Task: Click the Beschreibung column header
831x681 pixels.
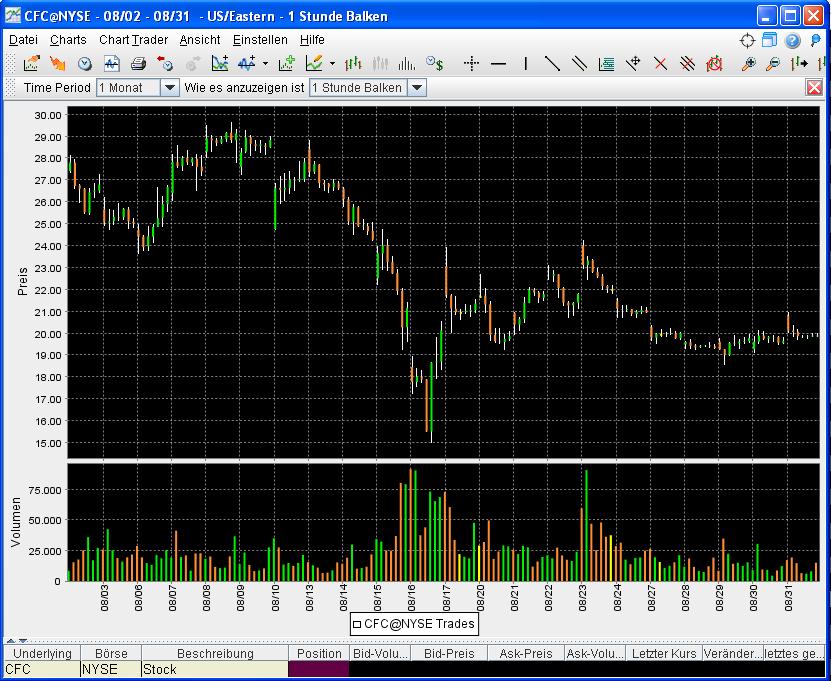Action: point(215,653)
